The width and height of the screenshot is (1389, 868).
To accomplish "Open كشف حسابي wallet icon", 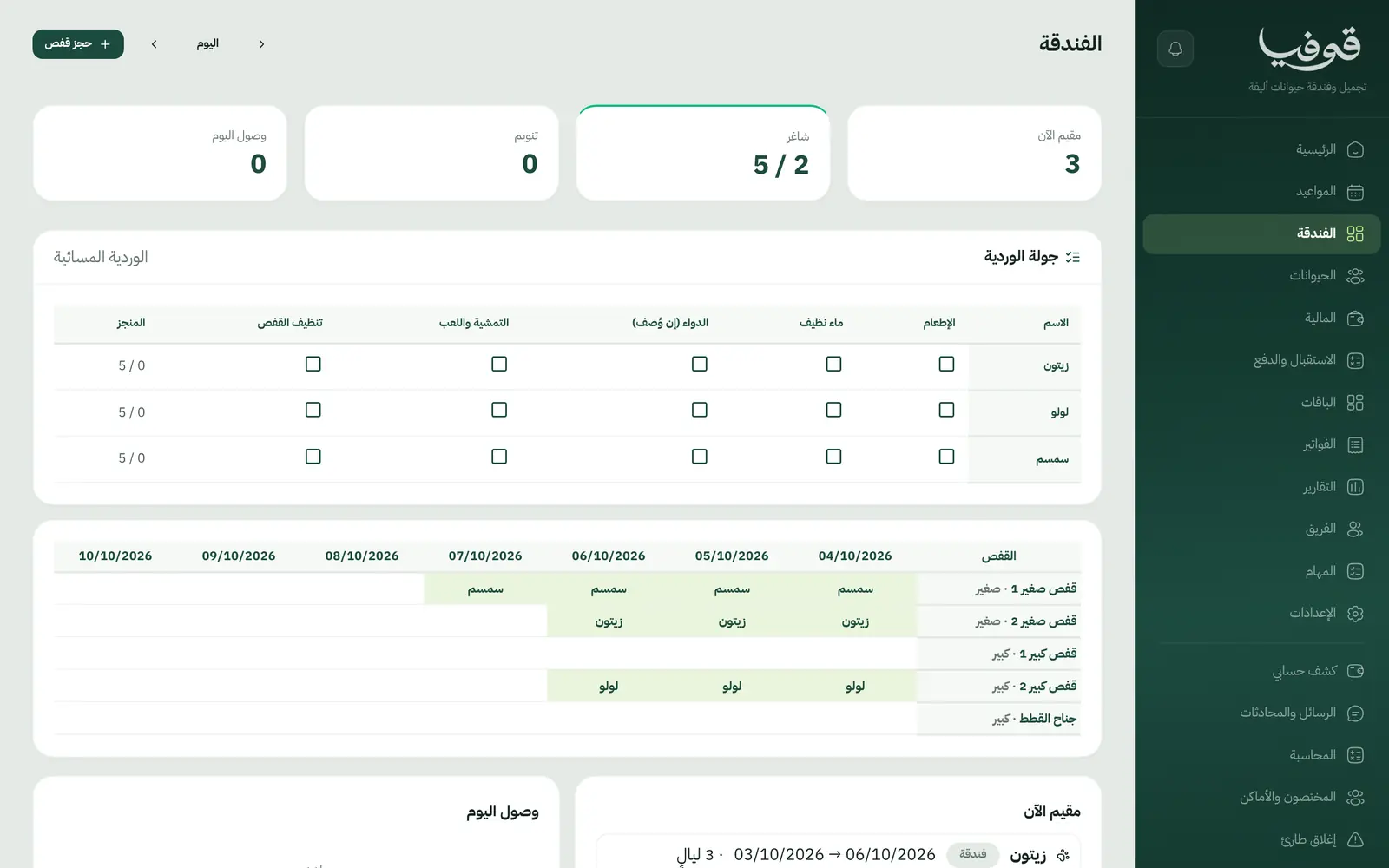I will coord(1355,671).
